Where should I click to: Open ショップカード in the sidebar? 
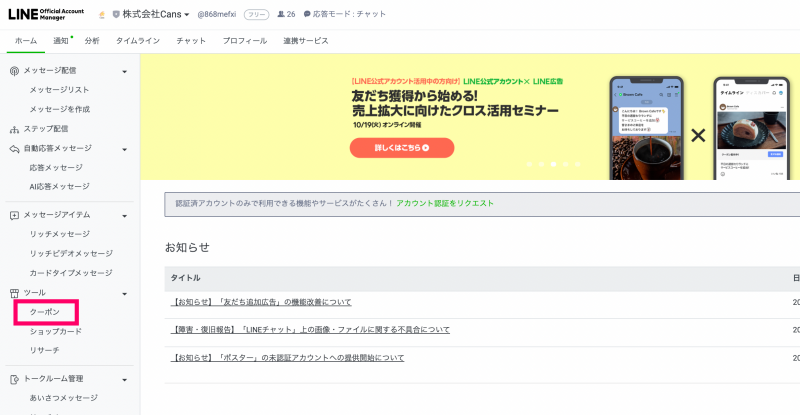click(x=56, y=331)
